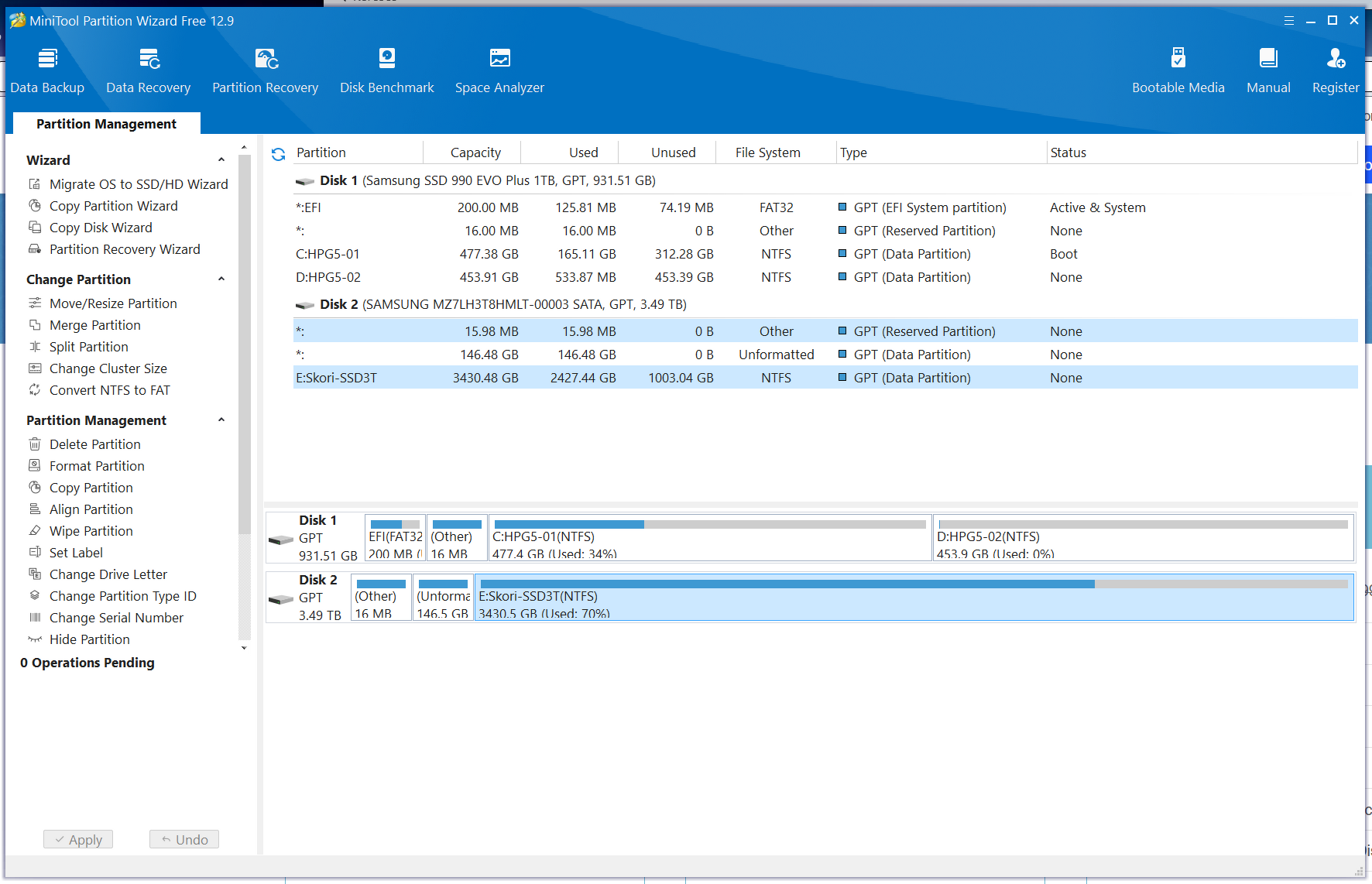1372x884 pixels.
Task: Choose Move/Resize Partition
Action: click(113, 303)
